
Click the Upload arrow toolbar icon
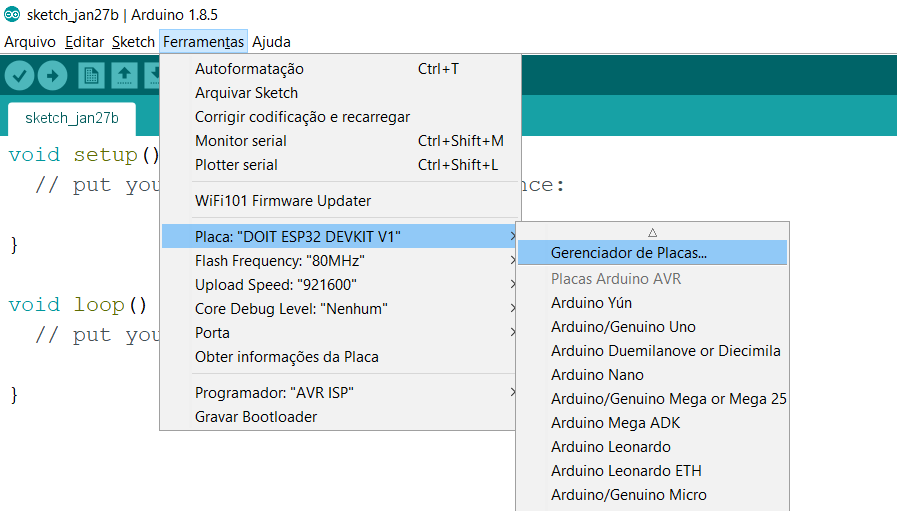click(x=53, y=76)
